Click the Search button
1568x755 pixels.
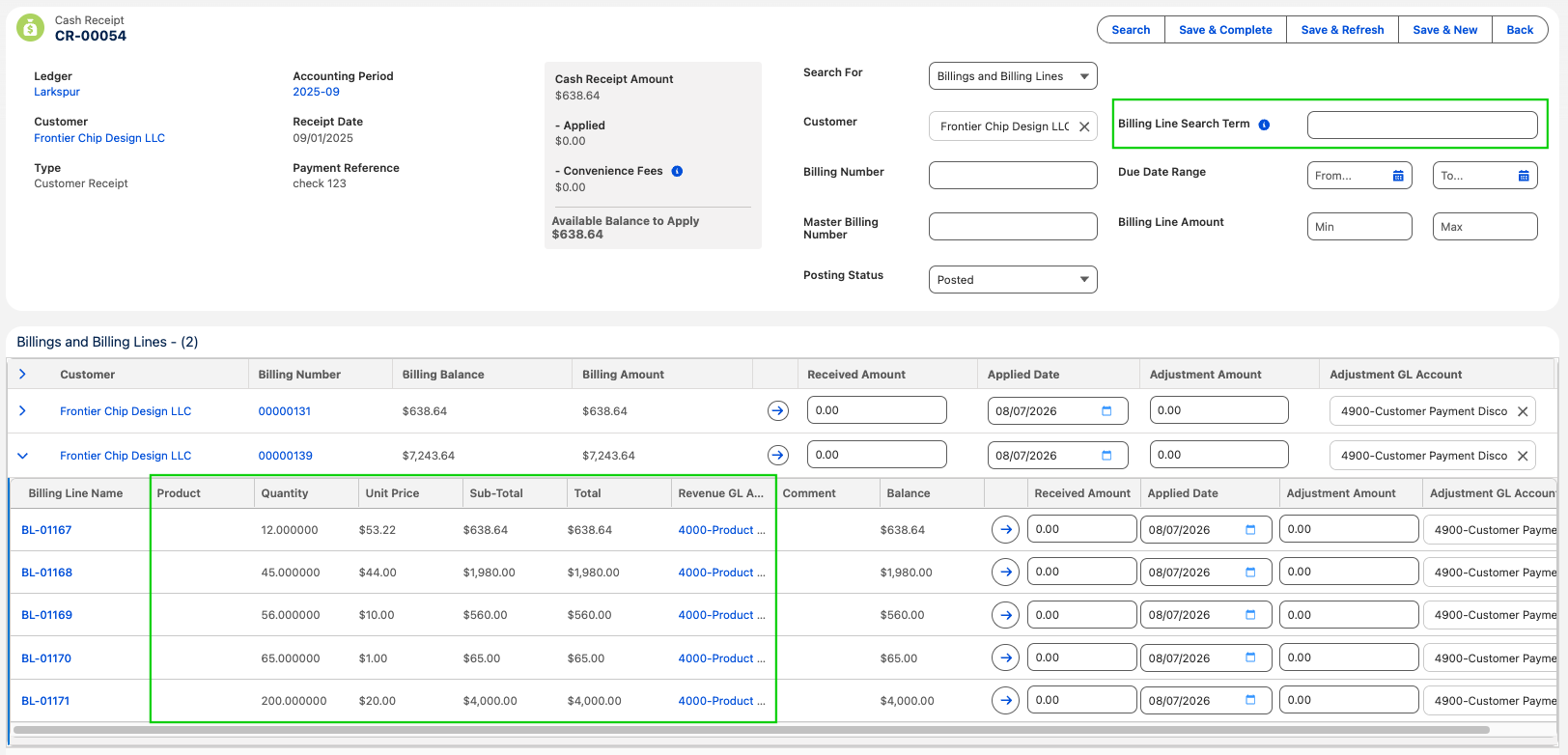click(1131, 30)
